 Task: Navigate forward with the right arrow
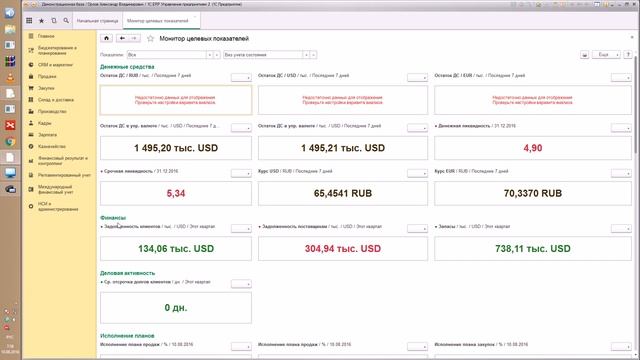(134, 38)
